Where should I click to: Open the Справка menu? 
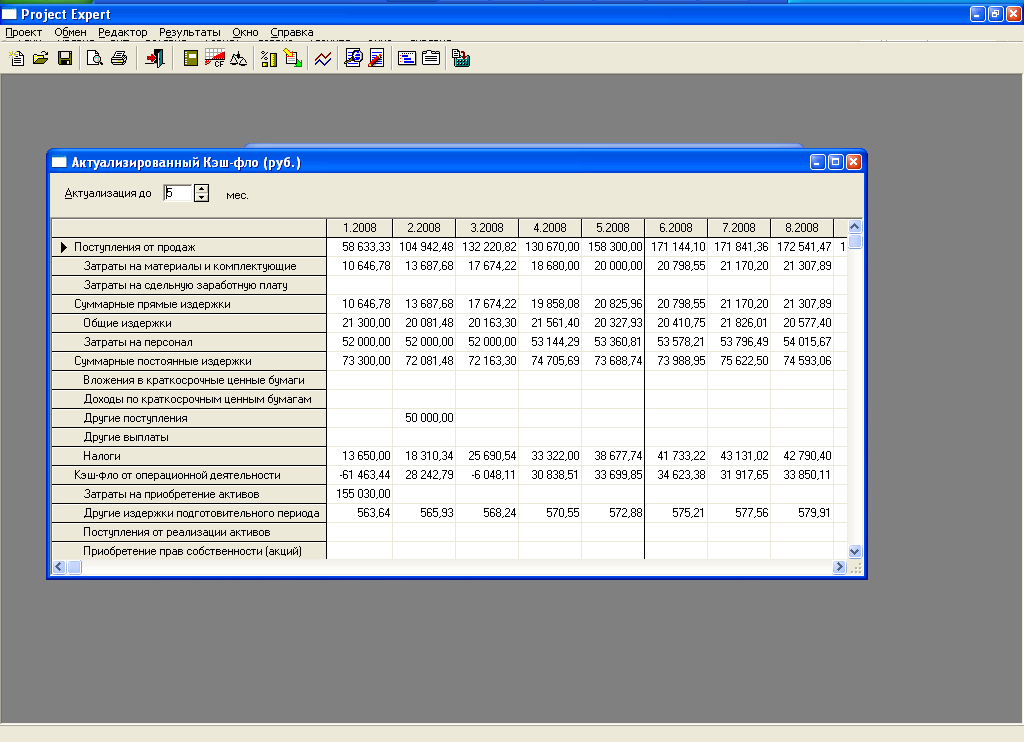click(x=291, y=32)
